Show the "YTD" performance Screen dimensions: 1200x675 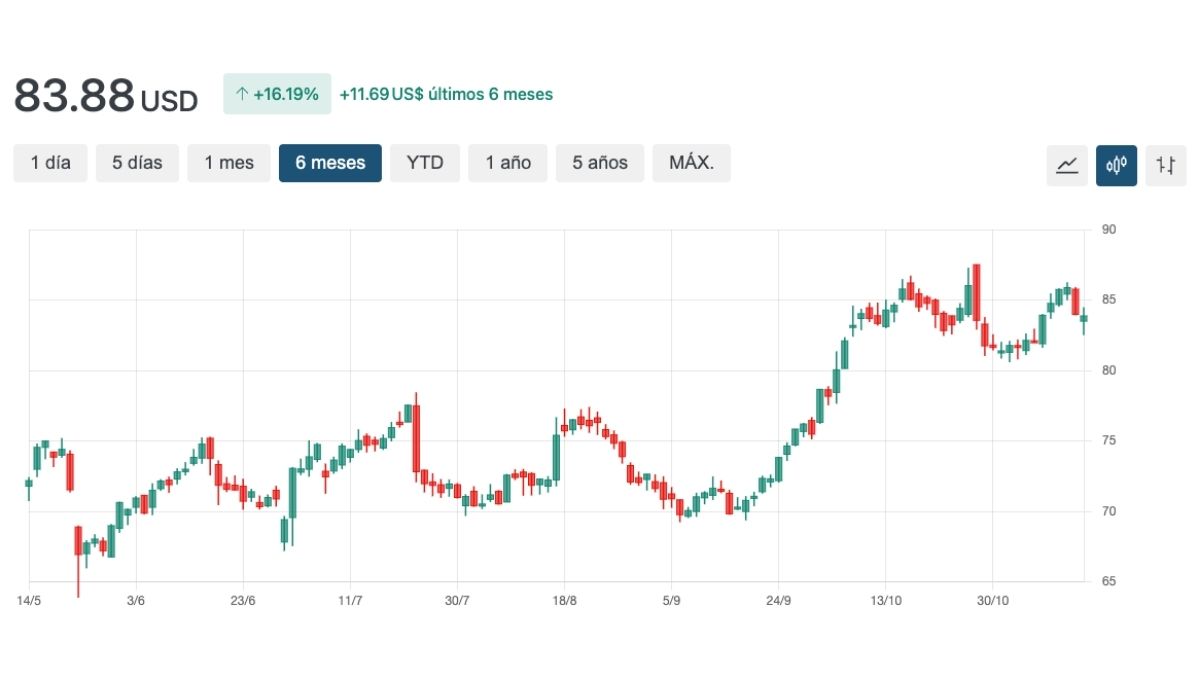[424, 162]
